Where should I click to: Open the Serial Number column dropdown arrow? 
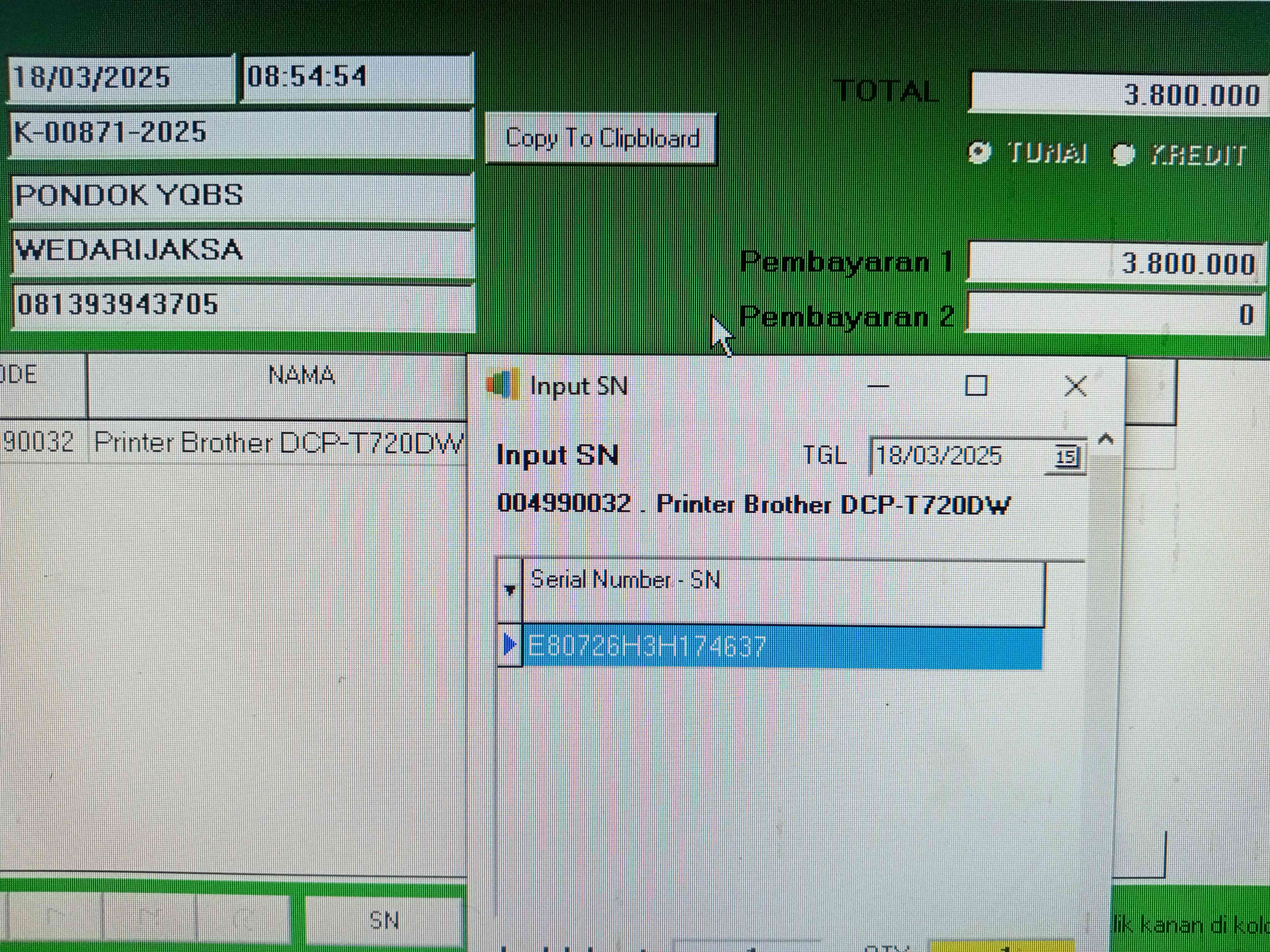pyautogui.click(x=509, y=590)
